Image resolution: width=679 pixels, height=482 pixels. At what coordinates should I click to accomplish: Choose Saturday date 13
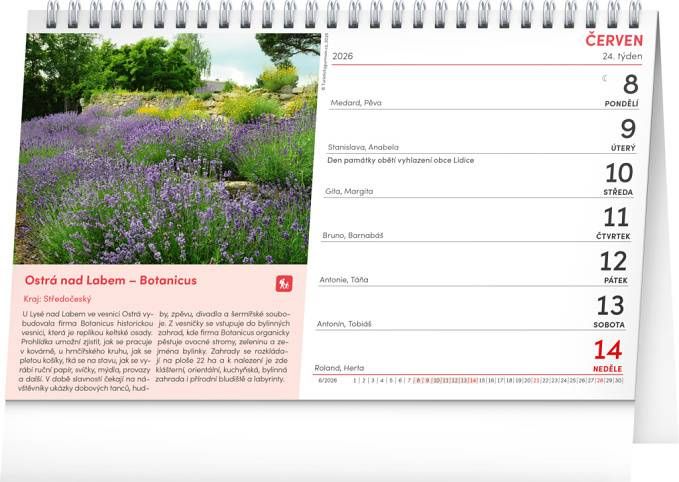pyautogui.click(x=610, y=305)
